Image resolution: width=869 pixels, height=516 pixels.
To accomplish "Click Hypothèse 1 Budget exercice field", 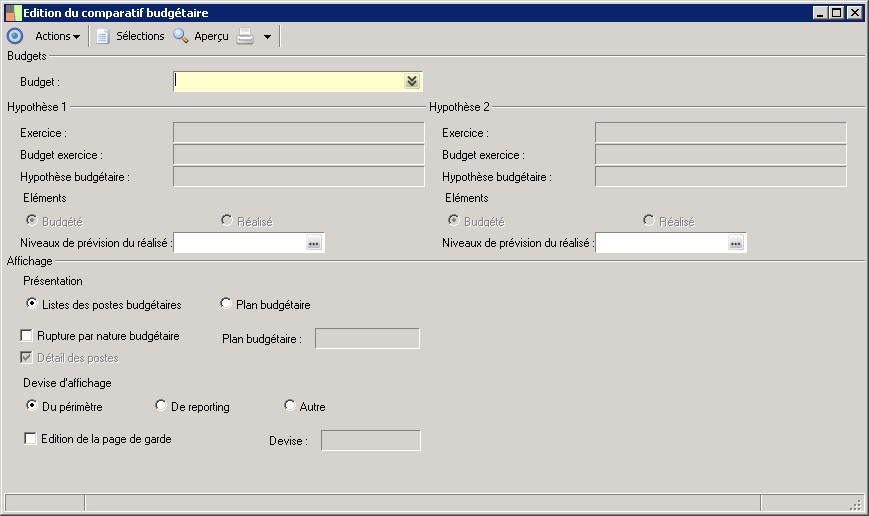I will [x=299, y=155].
